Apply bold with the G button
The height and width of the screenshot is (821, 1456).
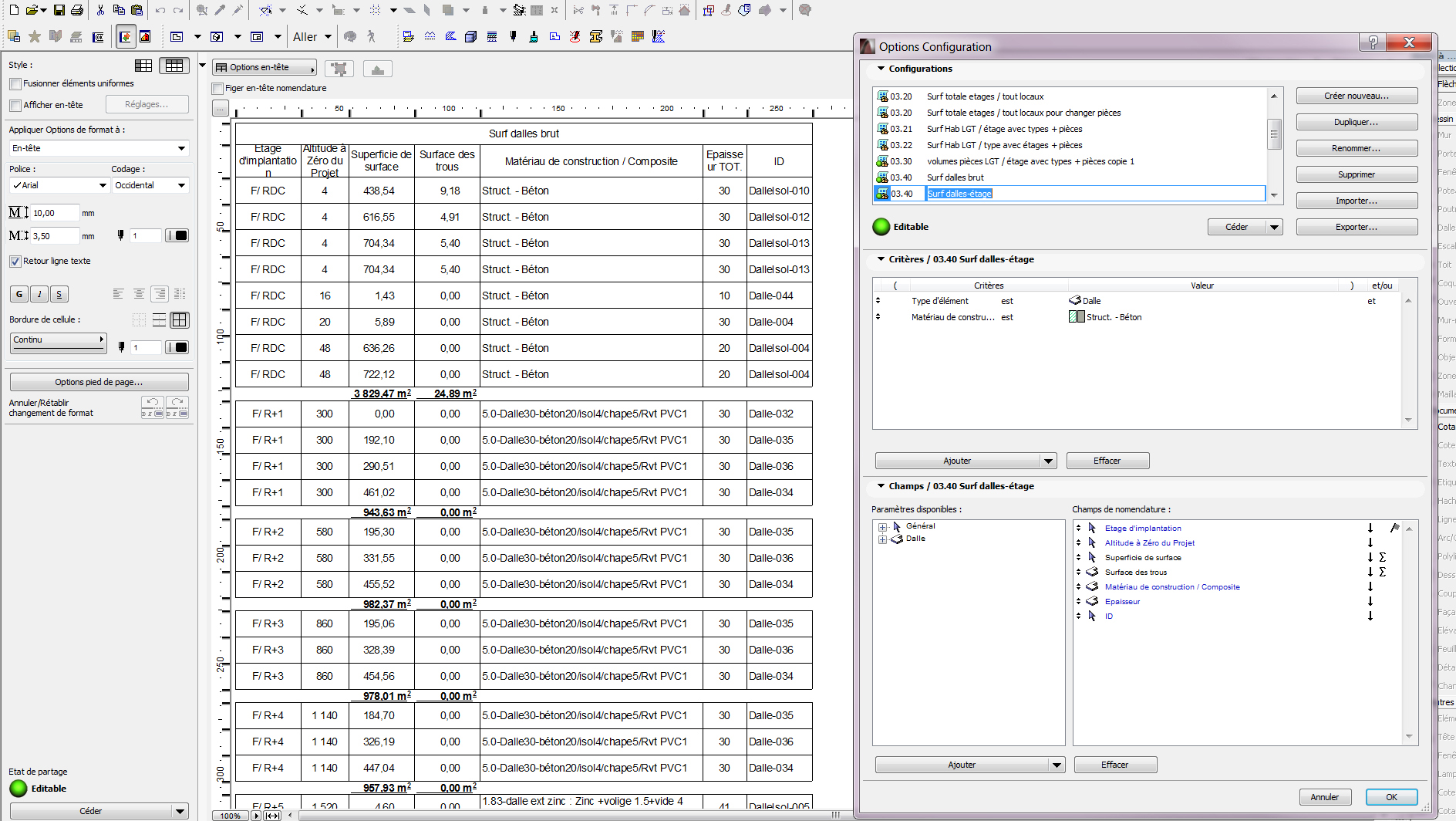click(19, 294)
